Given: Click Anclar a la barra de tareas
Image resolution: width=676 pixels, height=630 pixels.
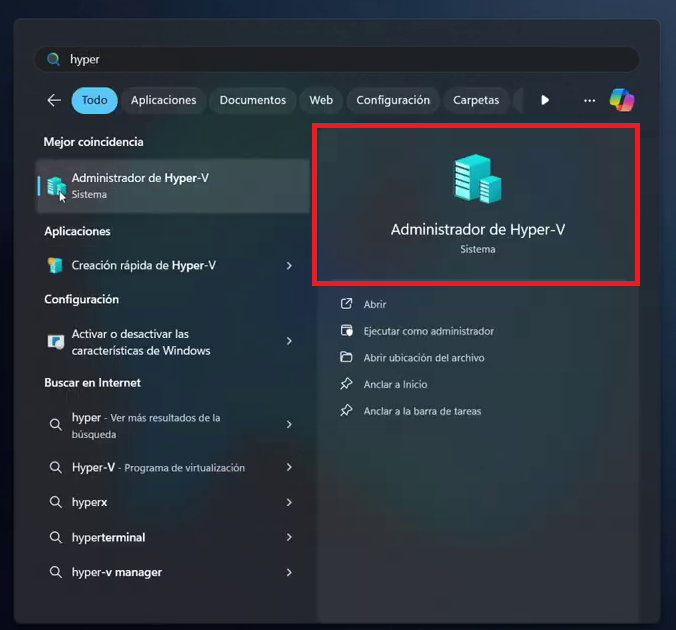Looking at the screenshot, I should 422,411.
